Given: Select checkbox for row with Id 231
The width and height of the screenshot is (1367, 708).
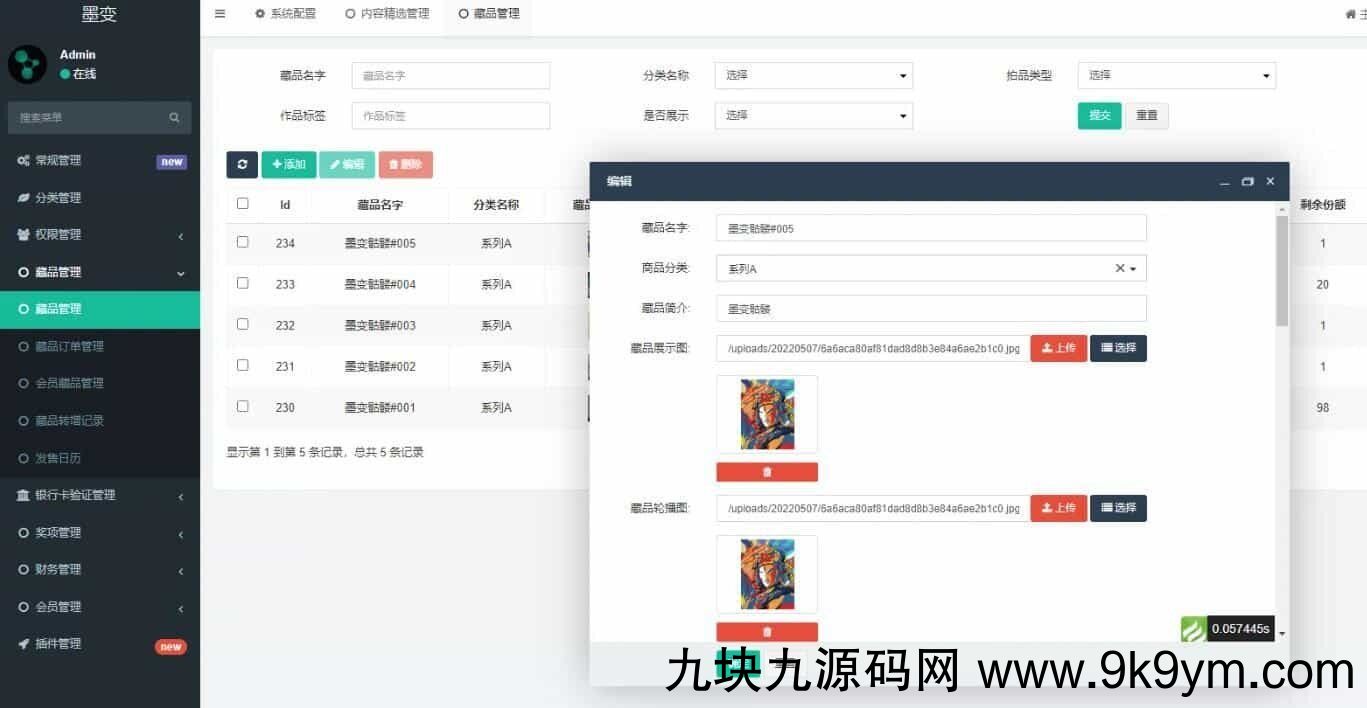Looking at the screenshot, I should (243, 366).
